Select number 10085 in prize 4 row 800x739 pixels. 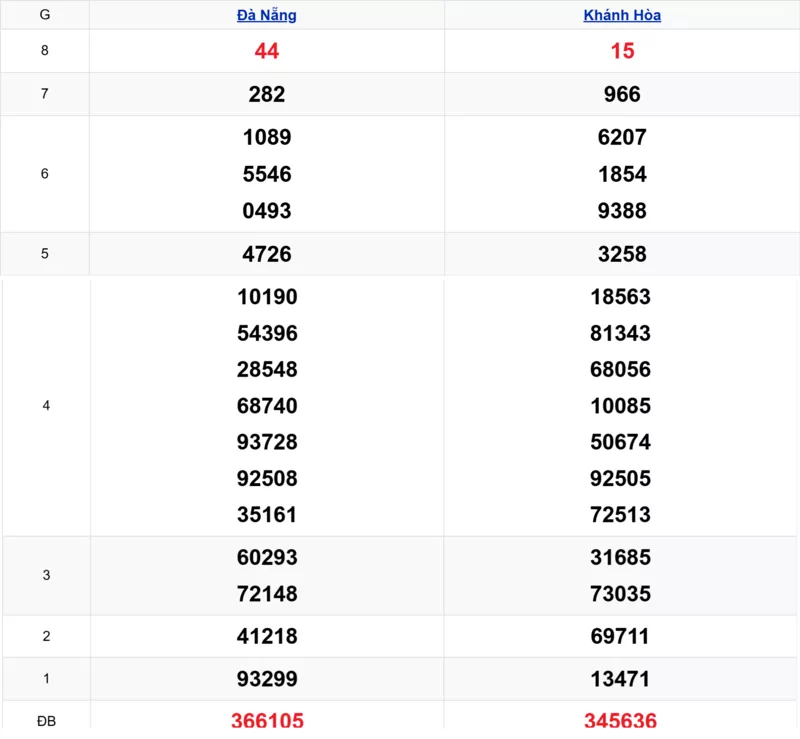[x=622, y=406]
